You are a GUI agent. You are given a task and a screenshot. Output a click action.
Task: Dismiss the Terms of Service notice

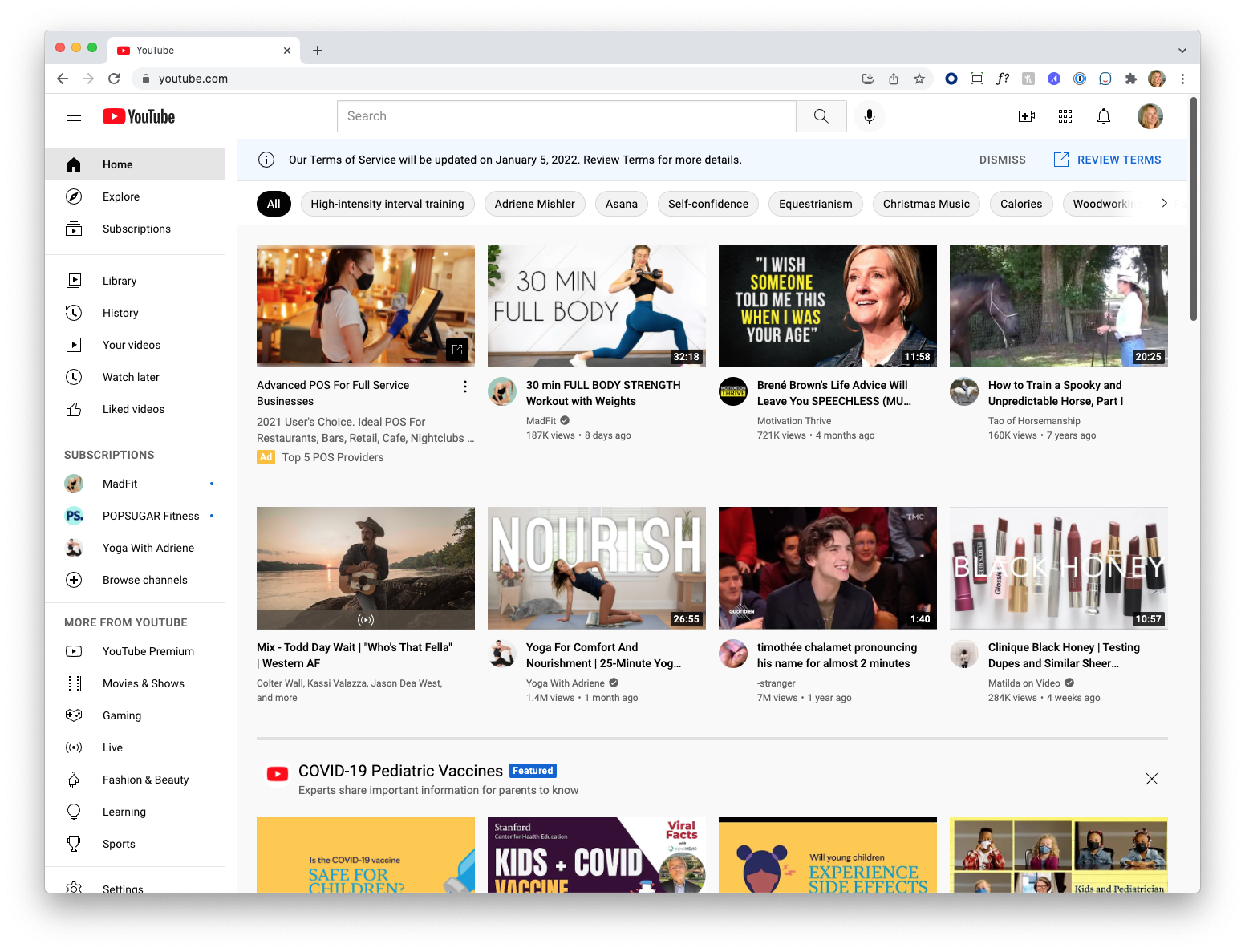(x=1002, y=160)
